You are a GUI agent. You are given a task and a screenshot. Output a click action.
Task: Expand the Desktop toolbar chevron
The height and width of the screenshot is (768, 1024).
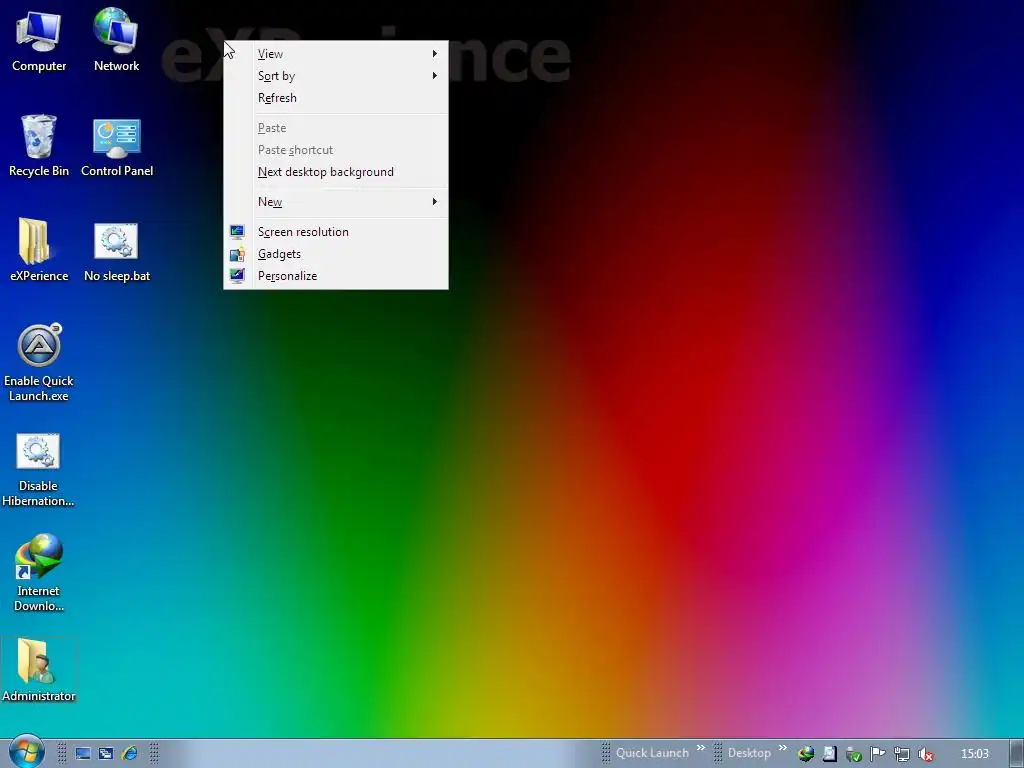(x=782, y=748)
